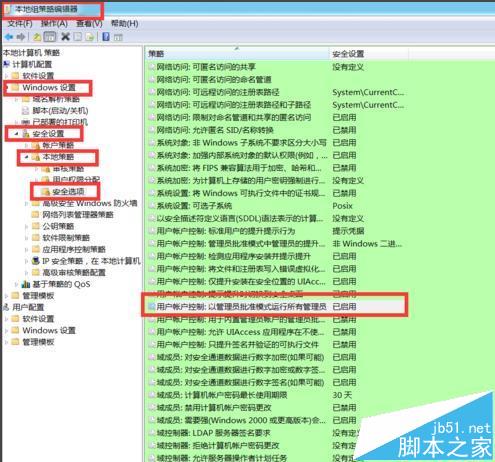Click the black X delete toolbar icon

pyautogui.click(x=65, y=37)
